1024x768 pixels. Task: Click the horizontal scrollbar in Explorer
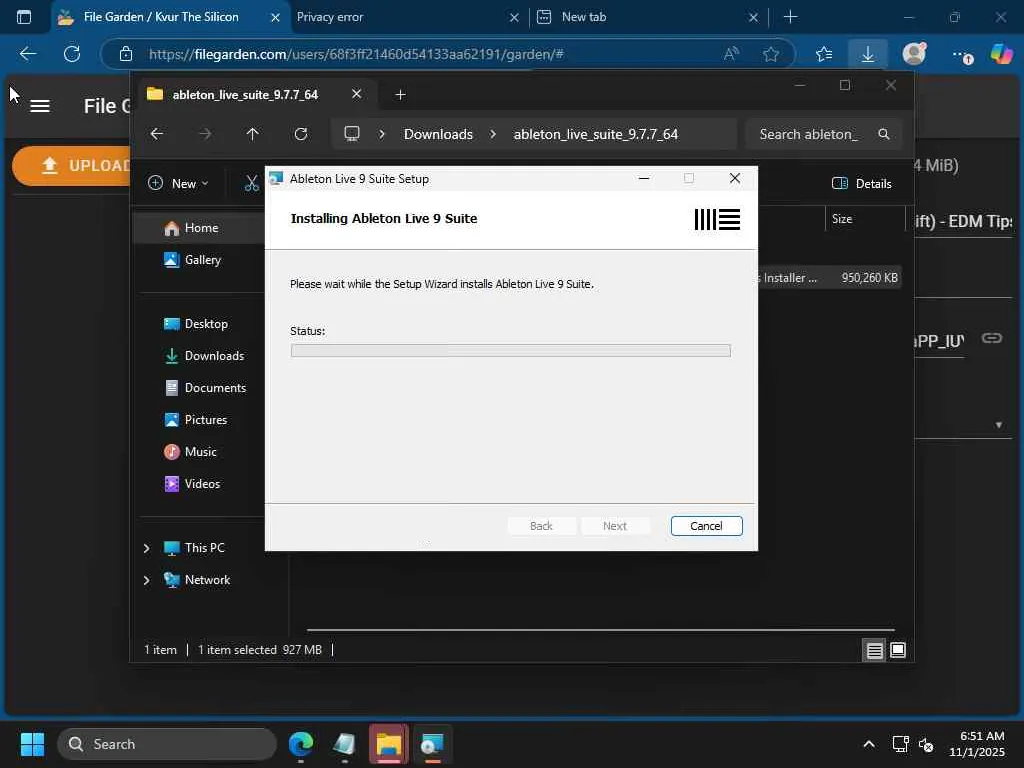pyautogui.click(x=600, y=630)
